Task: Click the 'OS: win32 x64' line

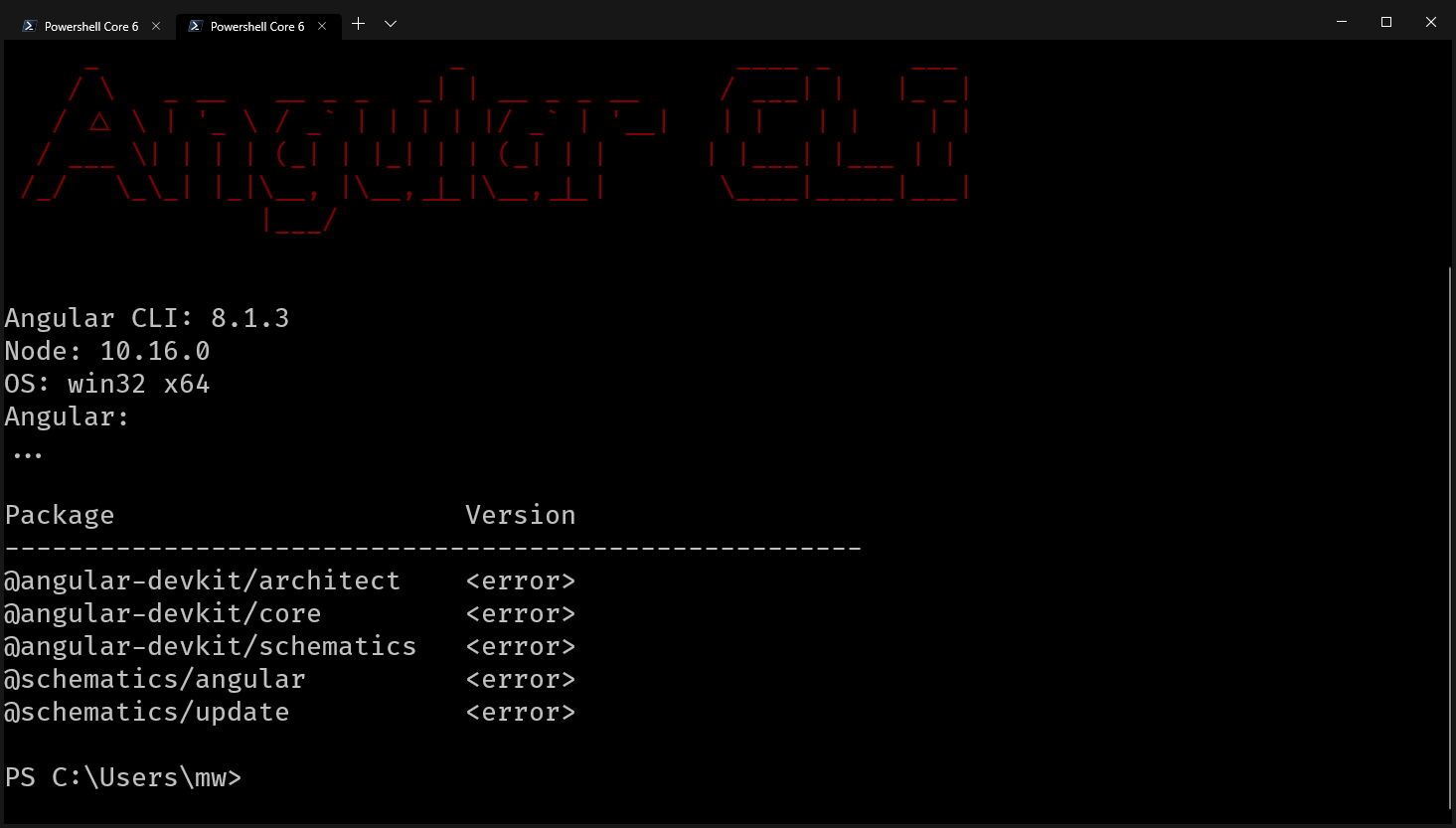Action: click(x=107, y=384)
